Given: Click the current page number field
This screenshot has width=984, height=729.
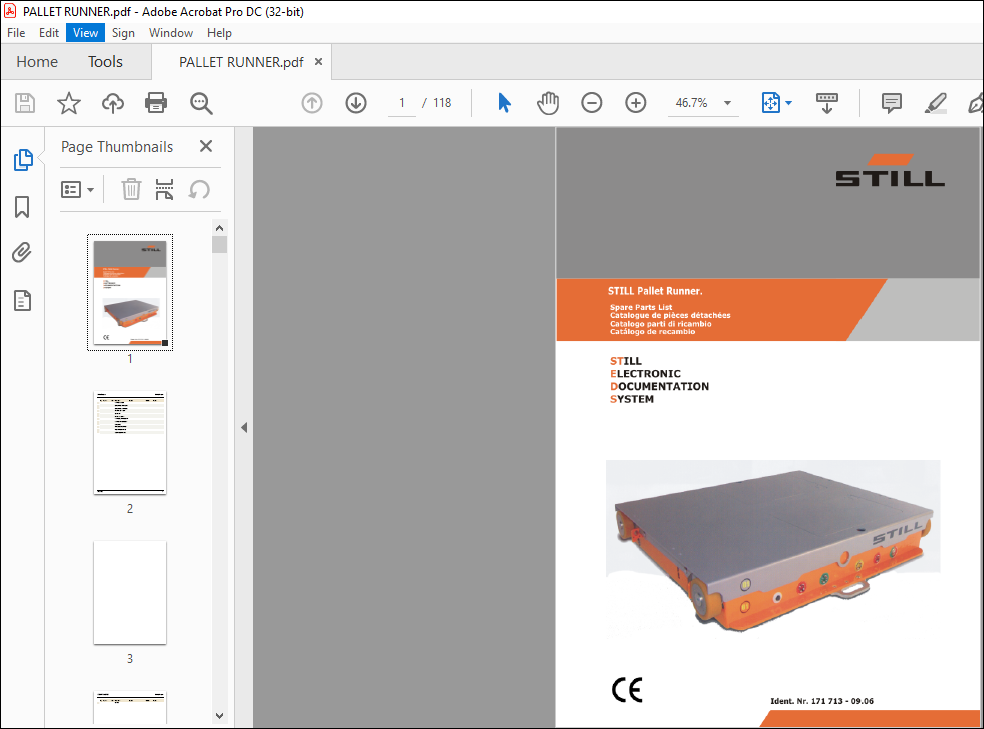Looking at the screenshot, I should (402, 103).
